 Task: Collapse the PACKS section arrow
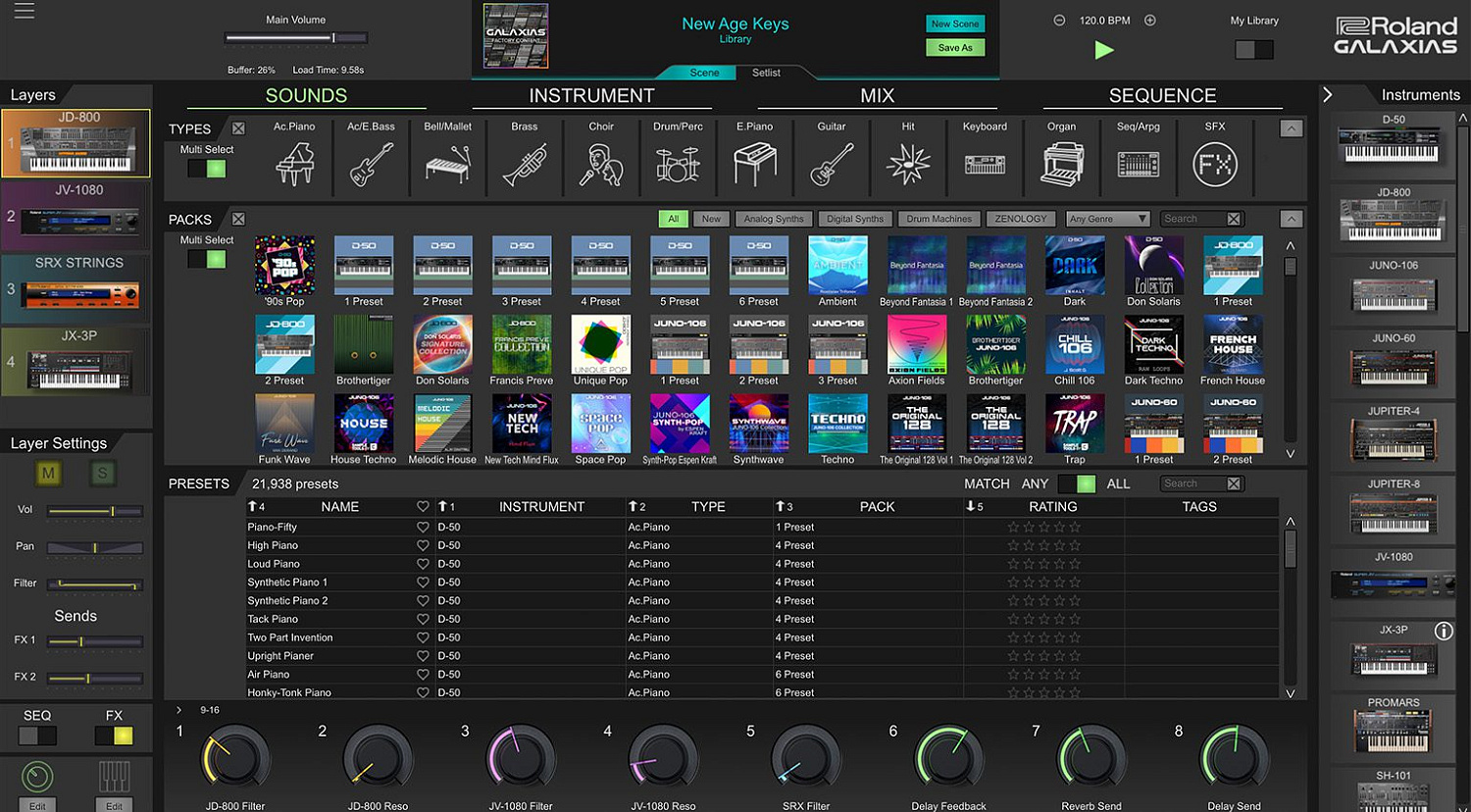[x=1292, y=219]
